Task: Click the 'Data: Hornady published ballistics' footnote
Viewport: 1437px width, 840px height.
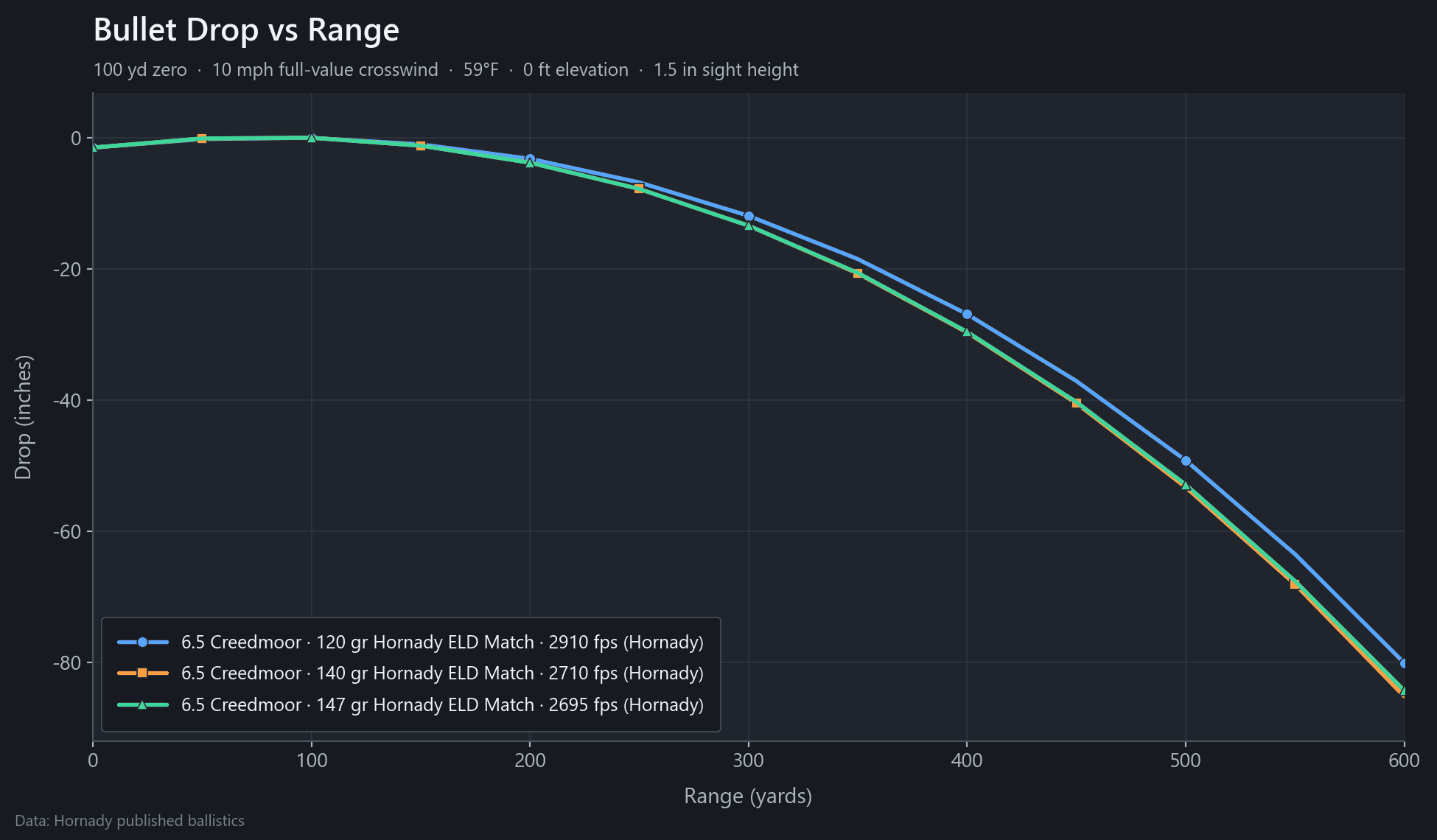Action: point(130,821)
